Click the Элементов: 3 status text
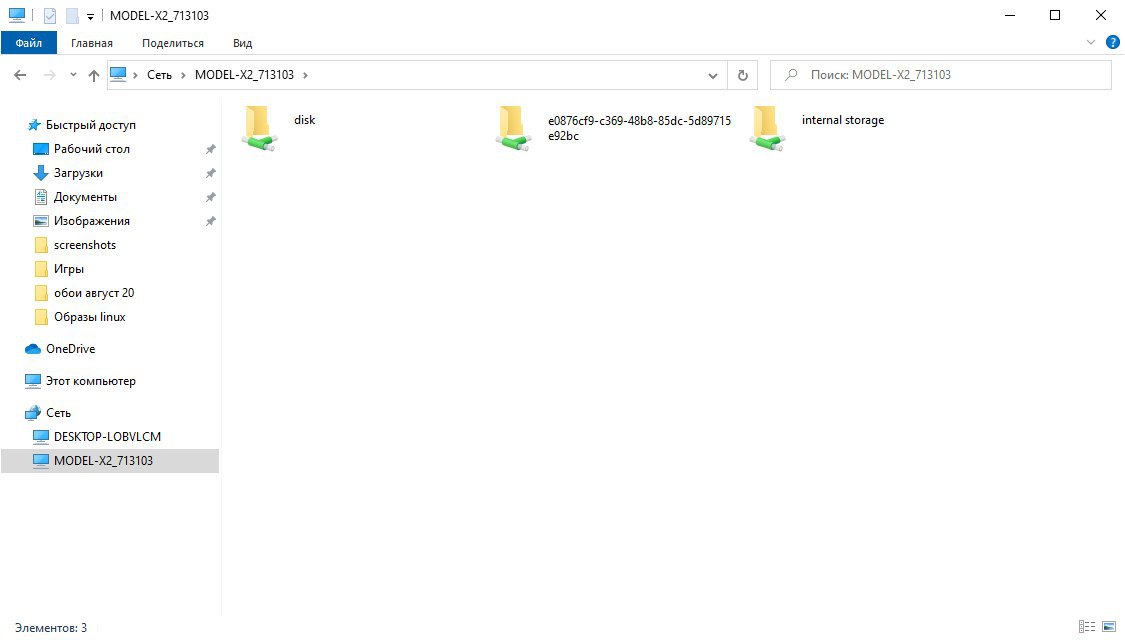 [51, 628]
